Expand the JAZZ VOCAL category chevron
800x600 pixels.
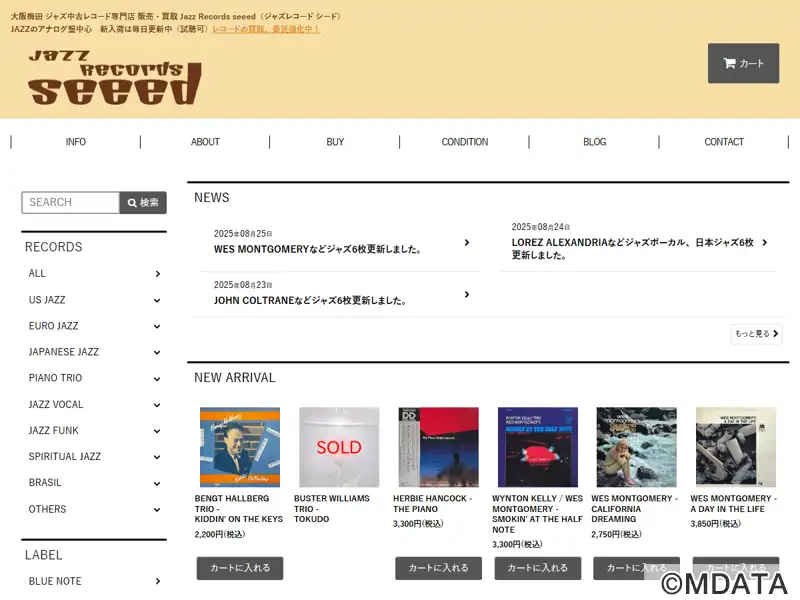click(157, 405)
